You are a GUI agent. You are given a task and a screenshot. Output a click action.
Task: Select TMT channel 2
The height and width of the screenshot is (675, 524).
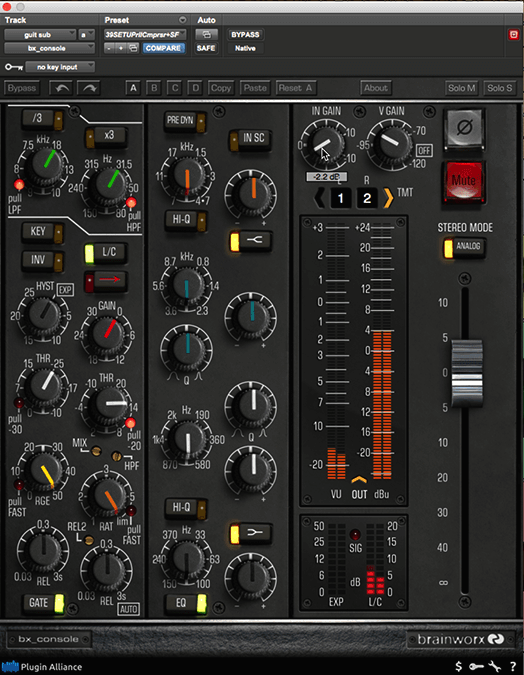[367, 198]
